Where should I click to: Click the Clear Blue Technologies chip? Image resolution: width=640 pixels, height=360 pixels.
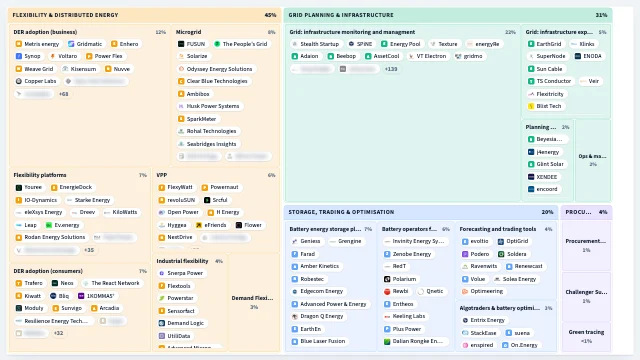click(214, 81)
